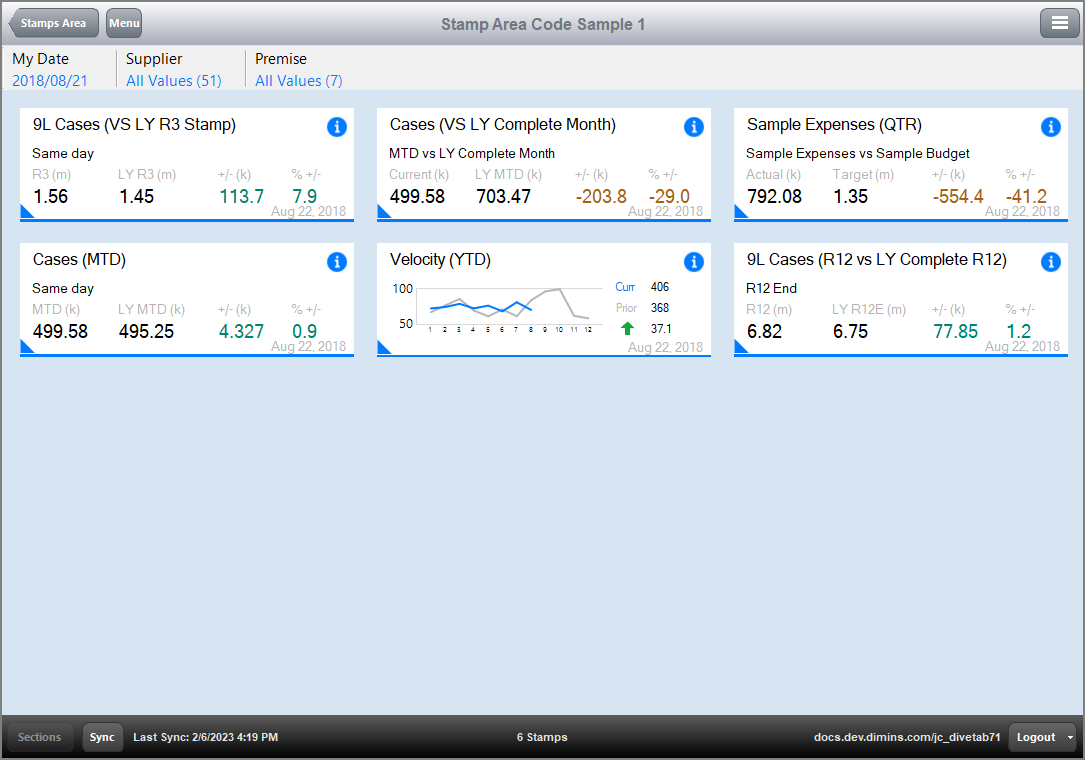Click the Sync button

[102, 737]
